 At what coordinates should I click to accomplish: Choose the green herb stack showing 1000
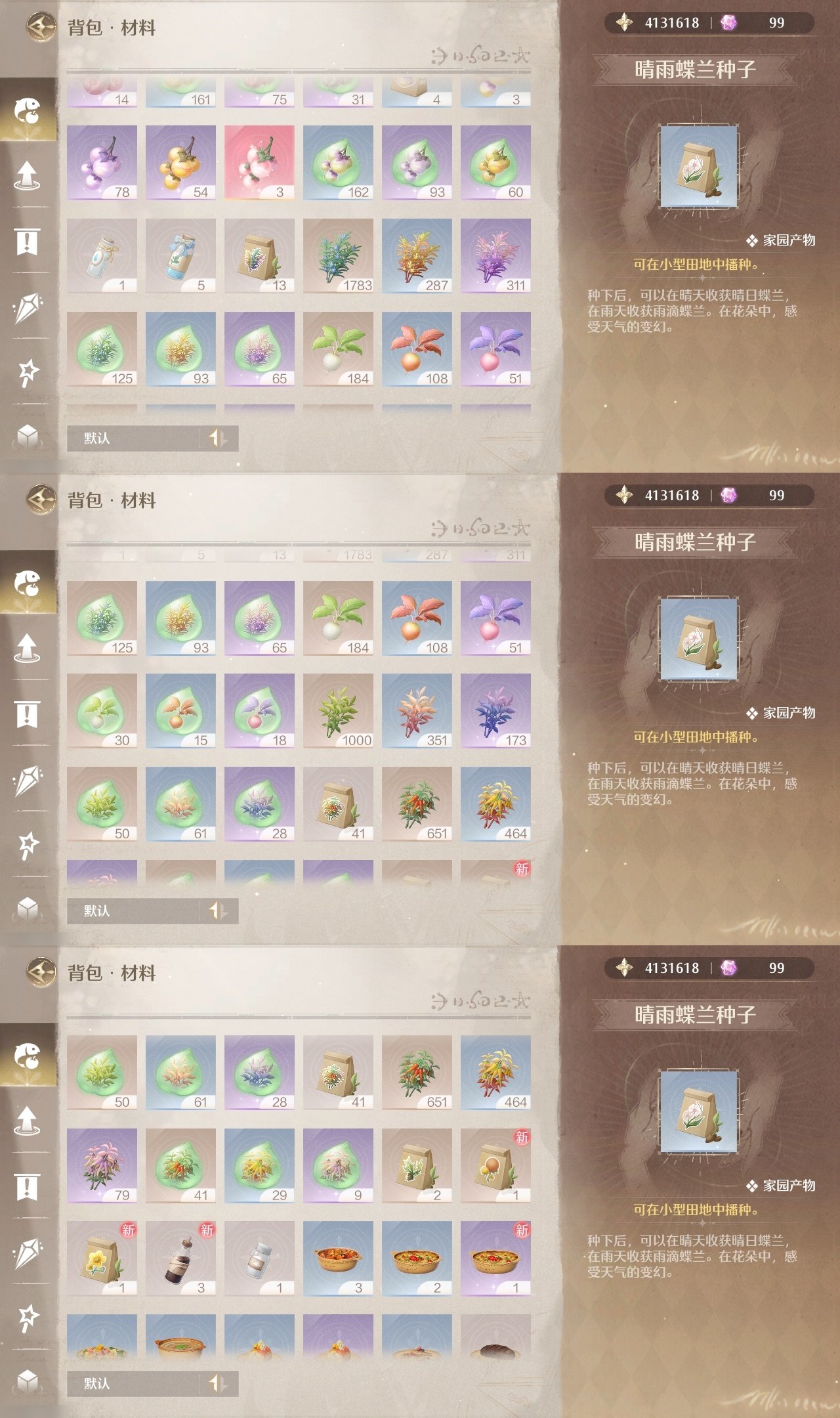[x=338, y=711]
